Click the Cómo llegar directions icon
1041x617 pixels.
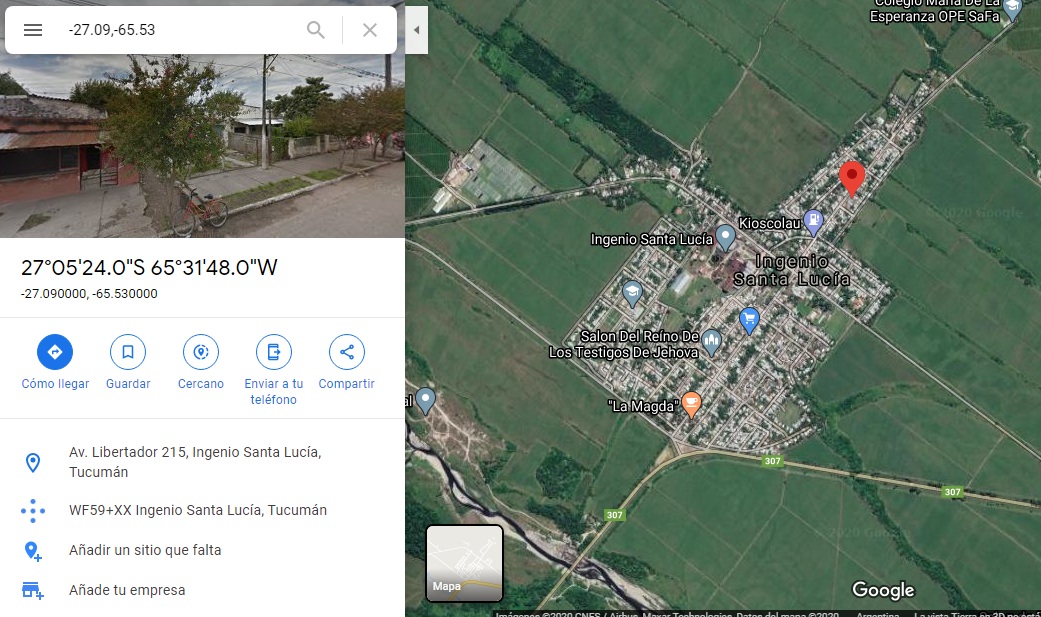[x=55, y=352]
